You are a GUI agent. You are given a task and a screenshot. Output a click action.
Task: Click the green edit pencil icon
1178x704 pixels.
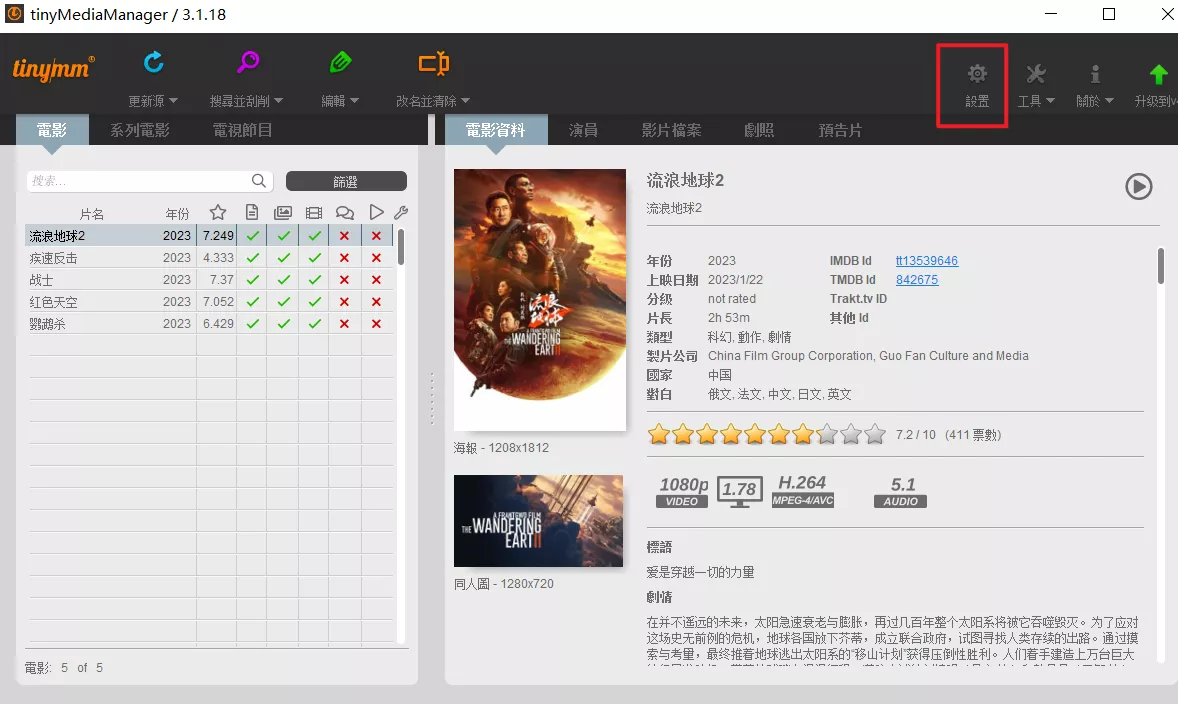click(340, 62)
